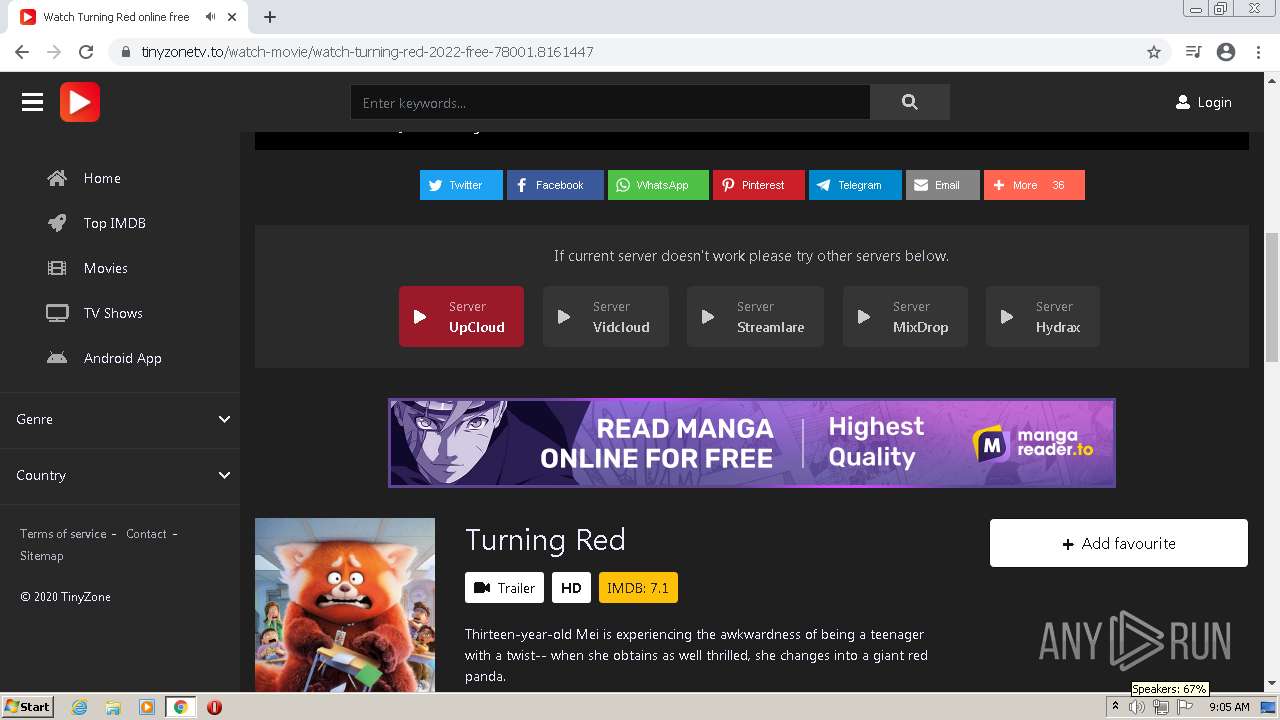The width and height of the screenshot is (1280, 720).
Task: Open Chrome three-dot menu
Action: point(1258,52)
